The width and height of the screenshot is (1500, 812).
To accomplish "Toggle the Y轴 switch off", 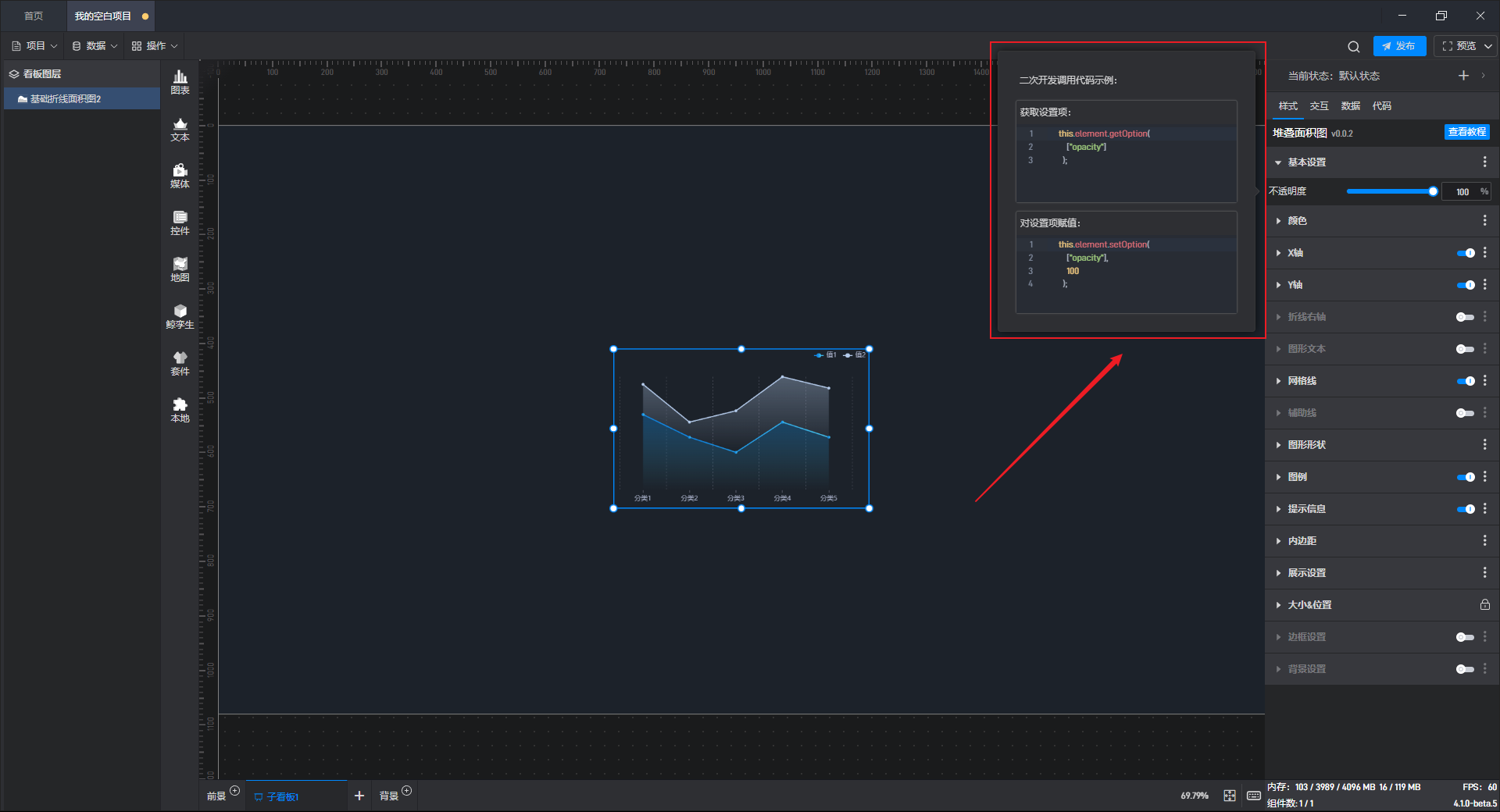I will (1466, 285).
